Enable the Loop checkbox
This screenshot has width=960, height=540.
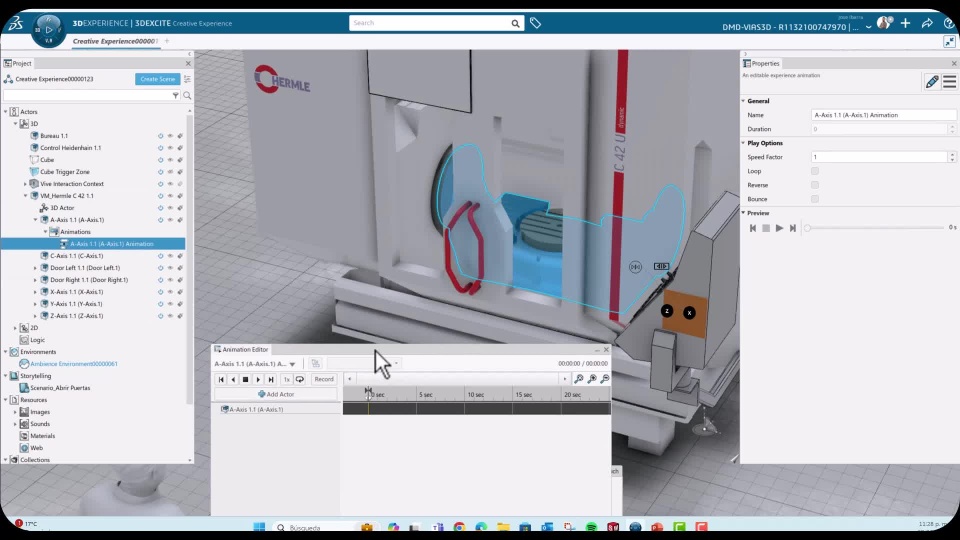point(815,171)
